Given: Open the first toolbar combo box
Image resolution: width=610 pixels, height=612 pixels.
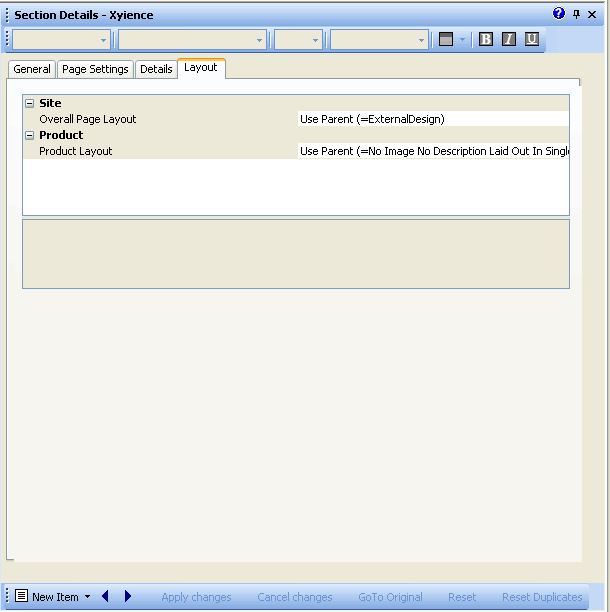Looking at the screenshot, I should pos(62,40).
